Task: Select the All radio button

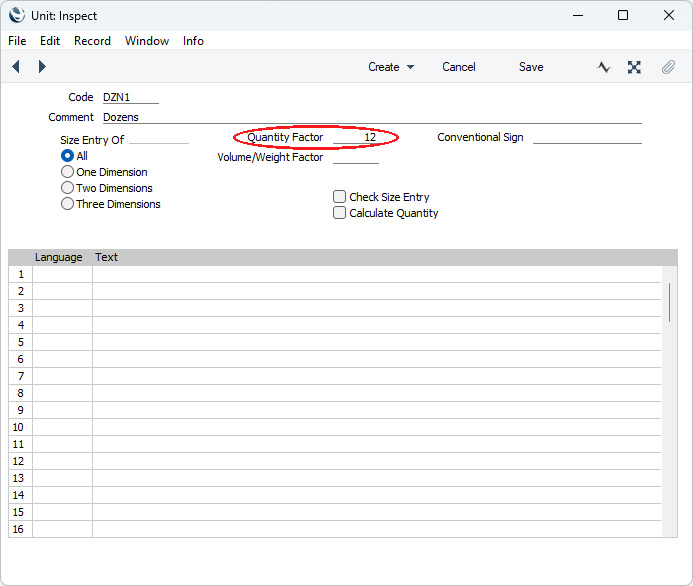Action: pyautogui.click(x=67, y=156)
